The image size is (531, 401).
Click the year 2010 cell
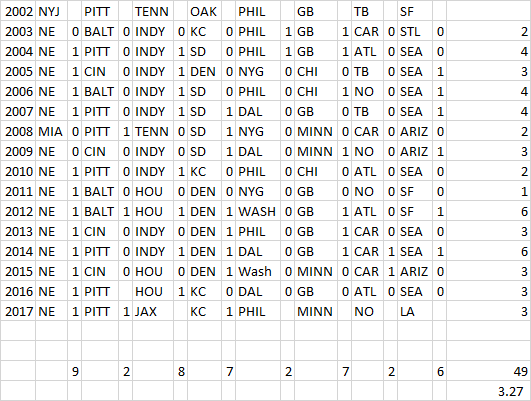coord(18,171)
